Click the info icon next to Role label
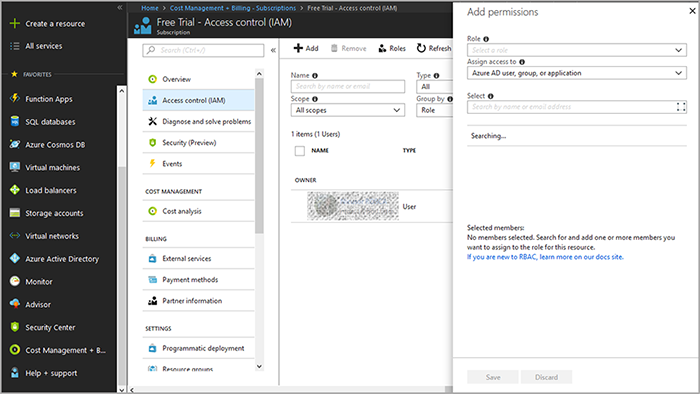700x394 pixels. point(486,39)
